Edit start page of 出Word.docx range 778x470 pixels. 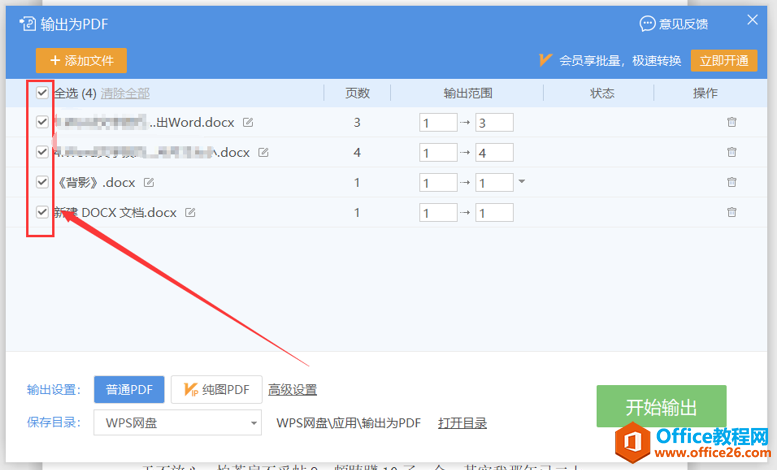(438, 123)
